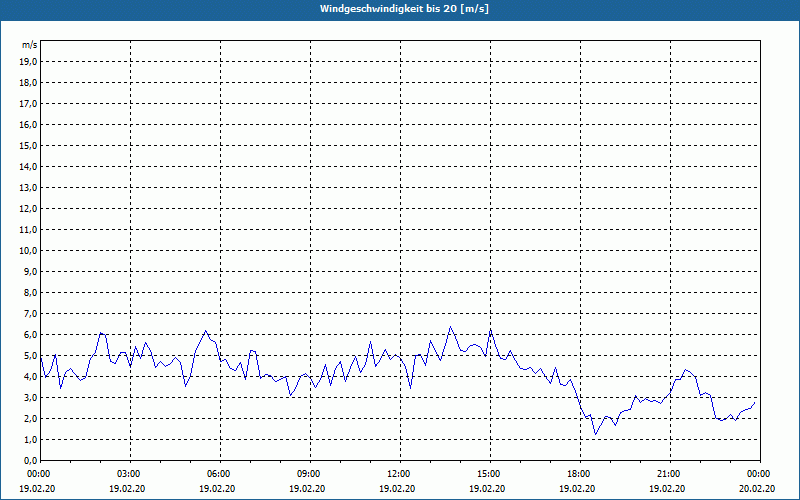Click the 03:00 time label
This screenshot has height=500, width=800.
pyautogui.click(x=131, y=474)
